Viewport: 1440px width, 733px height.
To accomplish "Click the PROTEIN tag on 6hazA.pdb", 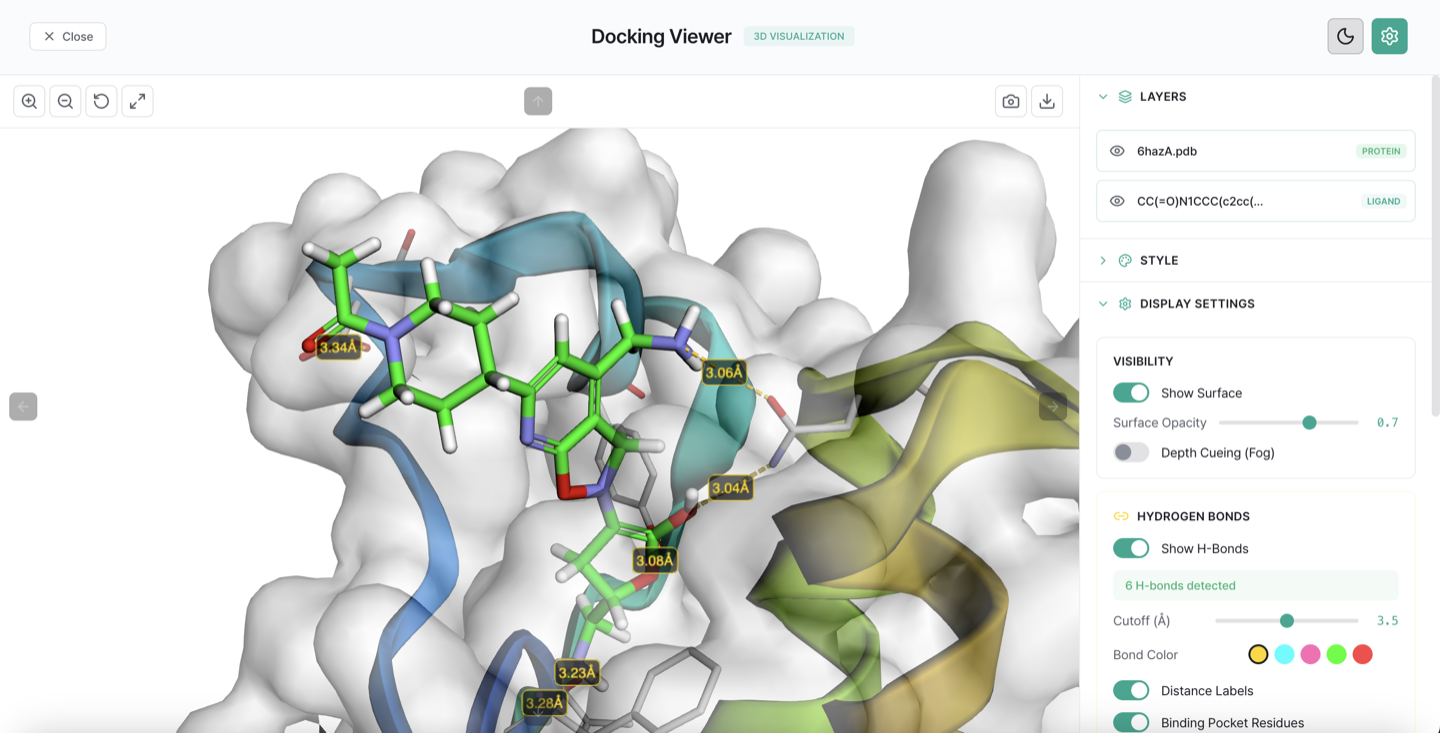I will [1381, 151].
